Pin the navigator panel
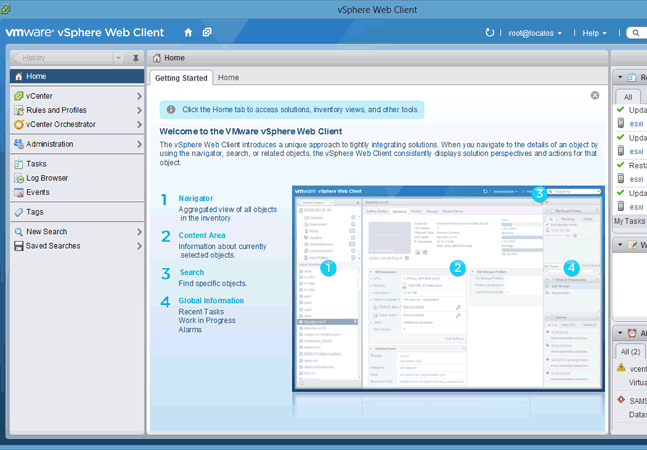Image resolution: width=647 pixels, height=450 pixels. tap(135, 58)
